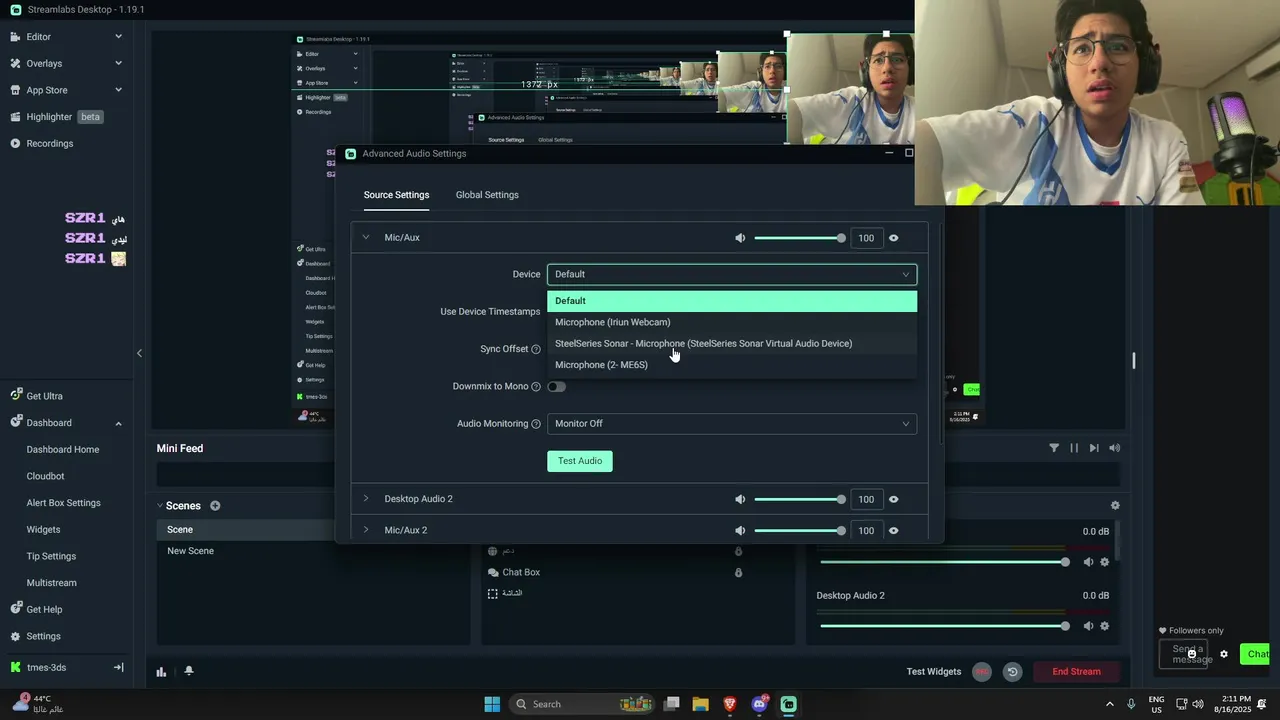Click the End Stream button
Viewport: 1280px width, 720px height.
(1077, 672)
